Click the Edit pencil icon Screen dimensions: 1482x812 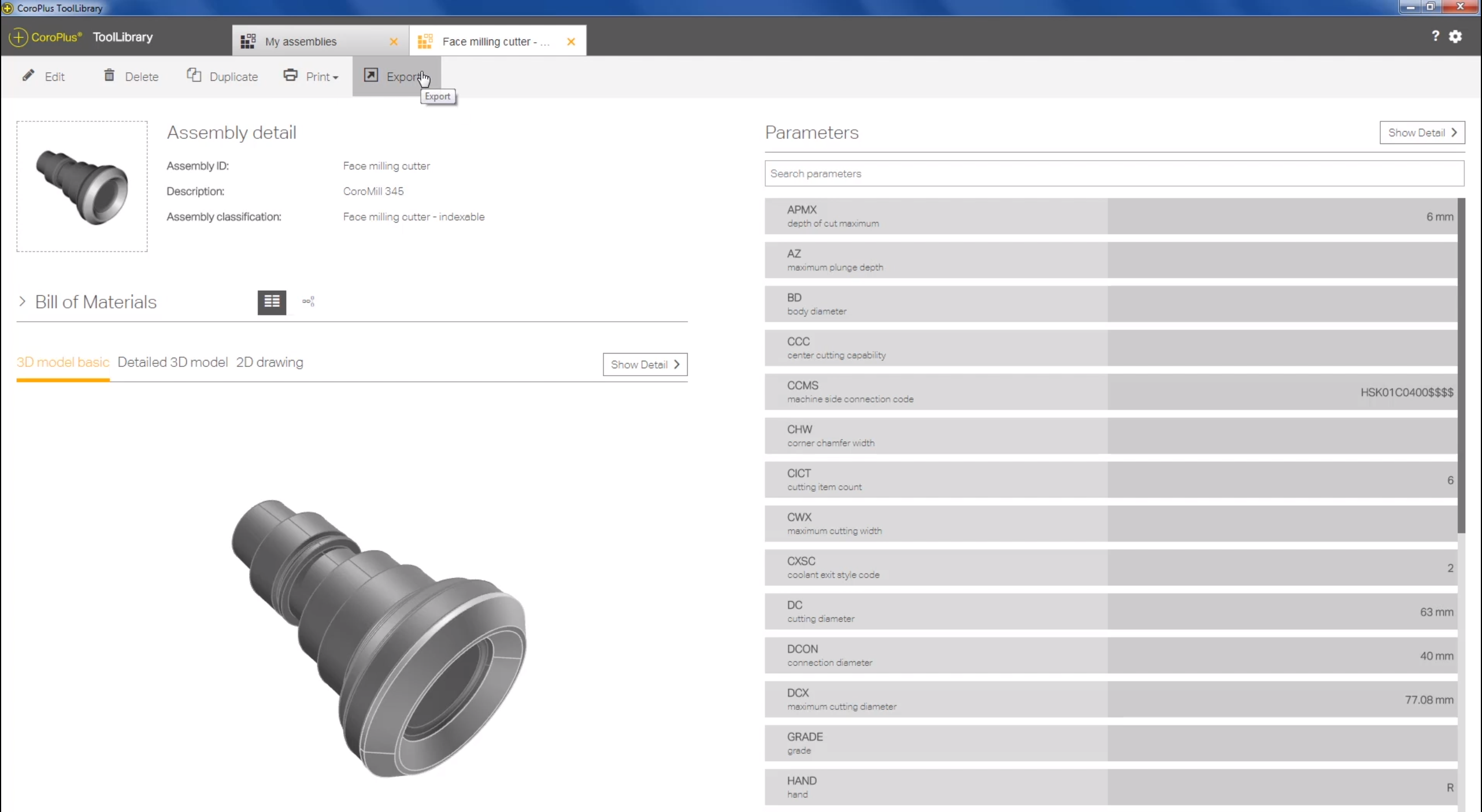[28, 76]
